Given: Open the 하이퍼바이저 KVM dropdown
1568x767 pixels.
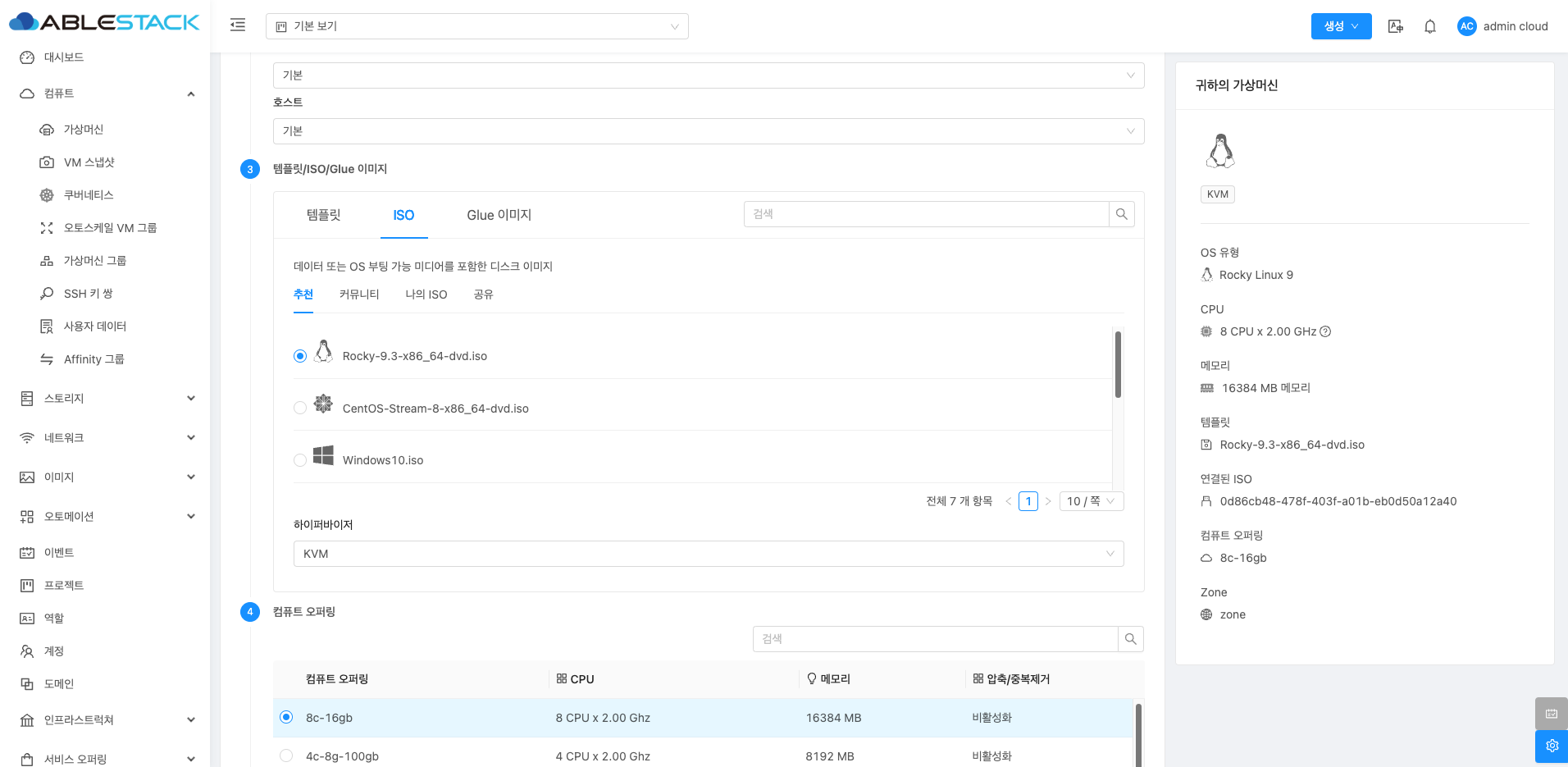Looking at the screenshot, I should (708, 554).
